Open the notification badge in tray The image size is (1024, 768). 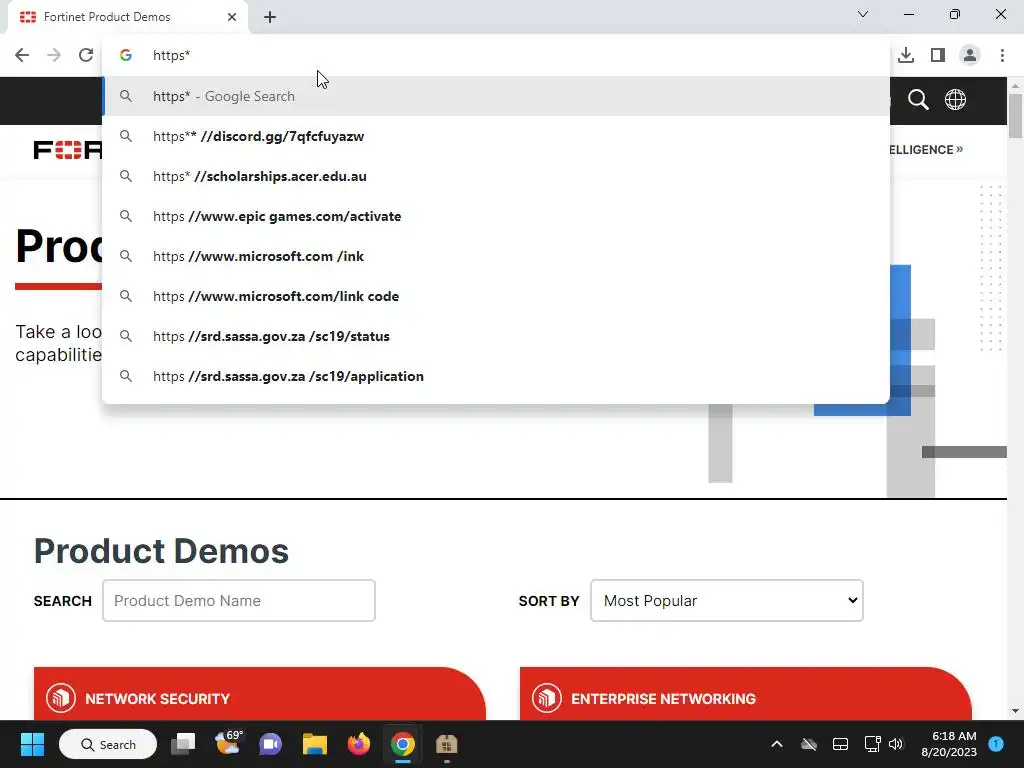pos(996,743)
